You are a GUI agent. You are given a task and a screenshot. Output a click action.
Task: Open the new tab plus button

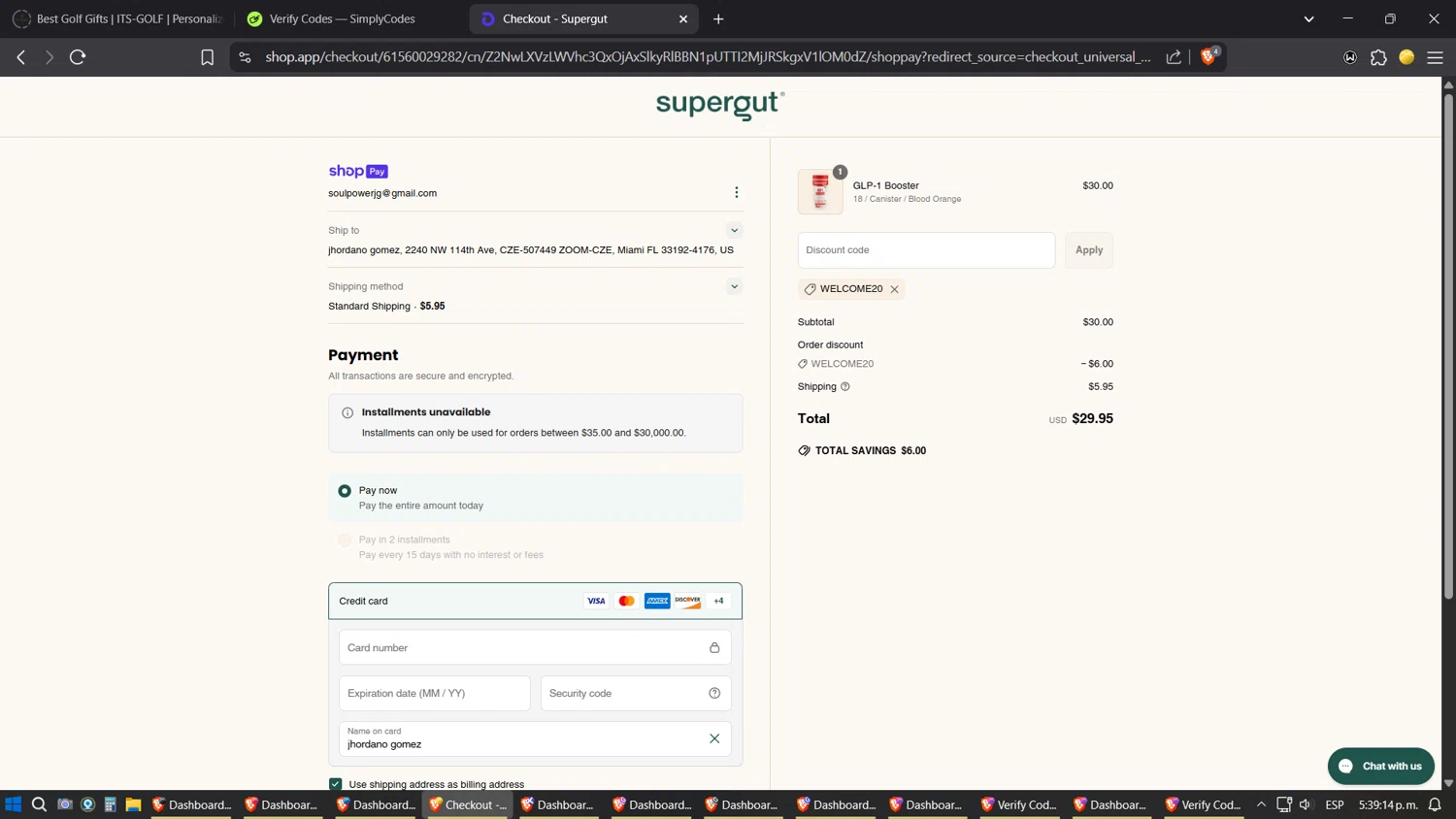[x=718, y=18]
